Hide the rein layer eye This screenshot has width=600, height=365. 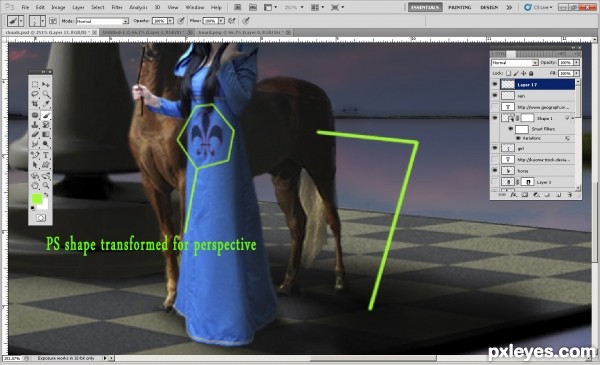point(495,95)
